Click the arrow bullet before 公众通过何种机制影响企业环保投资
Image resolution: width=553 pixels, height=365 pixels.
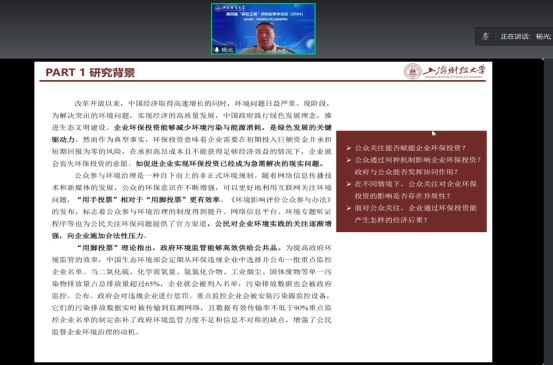pyautogui.click(x=348, y=160)
